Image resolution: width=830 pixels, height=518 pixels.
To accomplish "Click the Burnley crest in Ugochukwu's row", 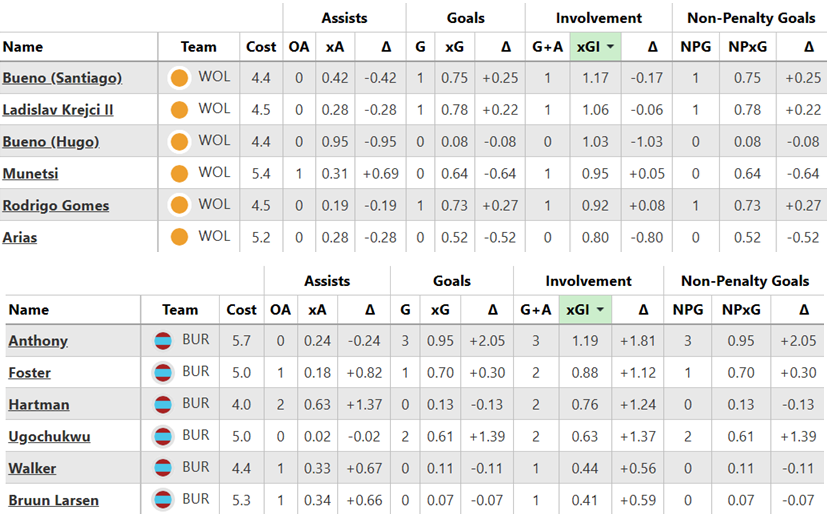I will tap(163, 436).
